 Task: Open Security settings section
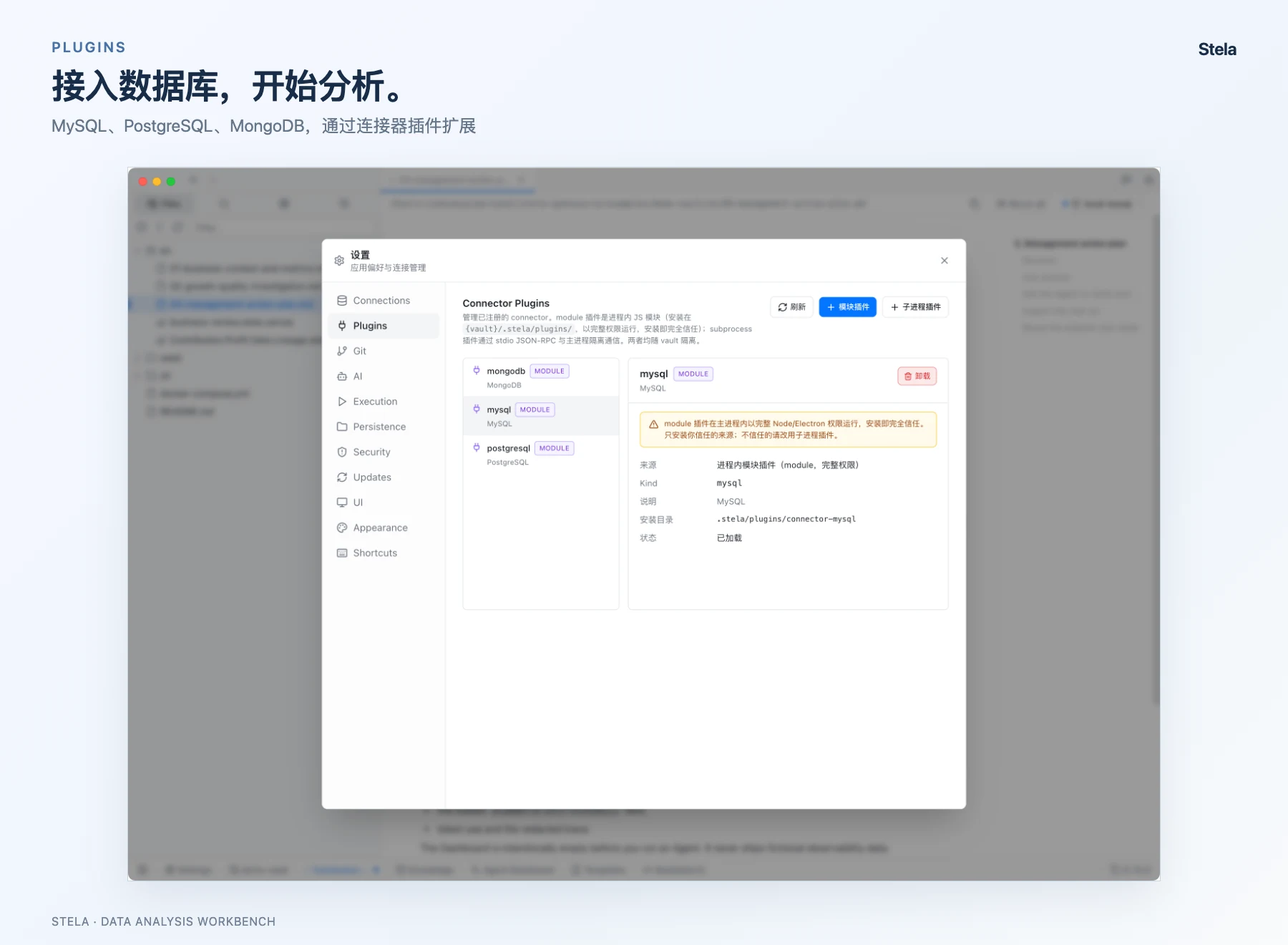click(x=384, y=452)
